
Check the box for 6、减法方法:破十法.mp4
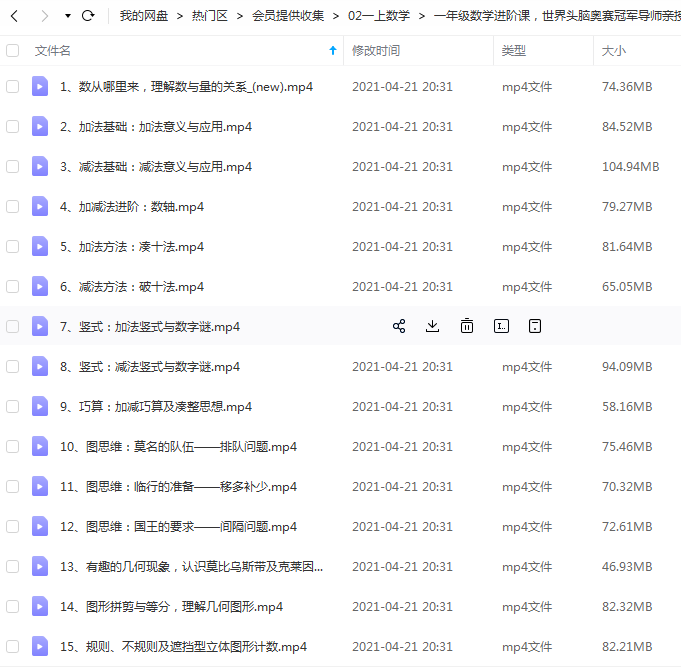tap(13, 286)
